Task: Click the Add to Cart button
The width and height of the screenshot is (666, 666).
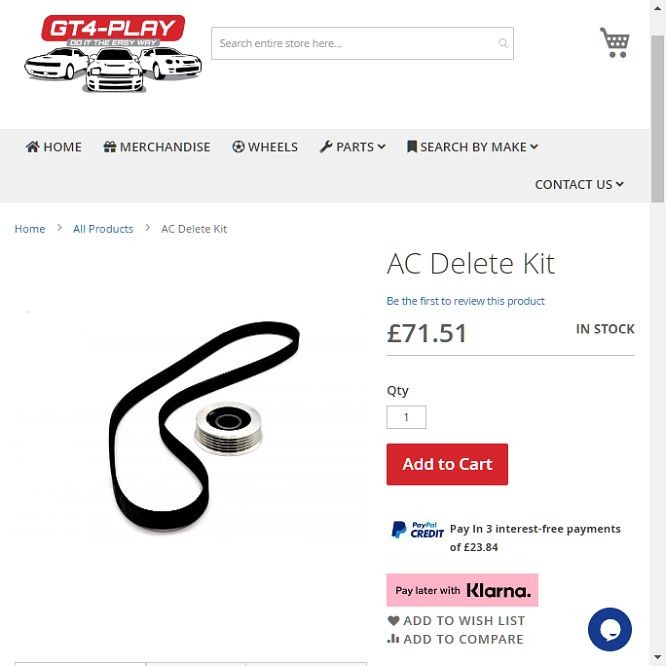Action: [x=447, y=464]
